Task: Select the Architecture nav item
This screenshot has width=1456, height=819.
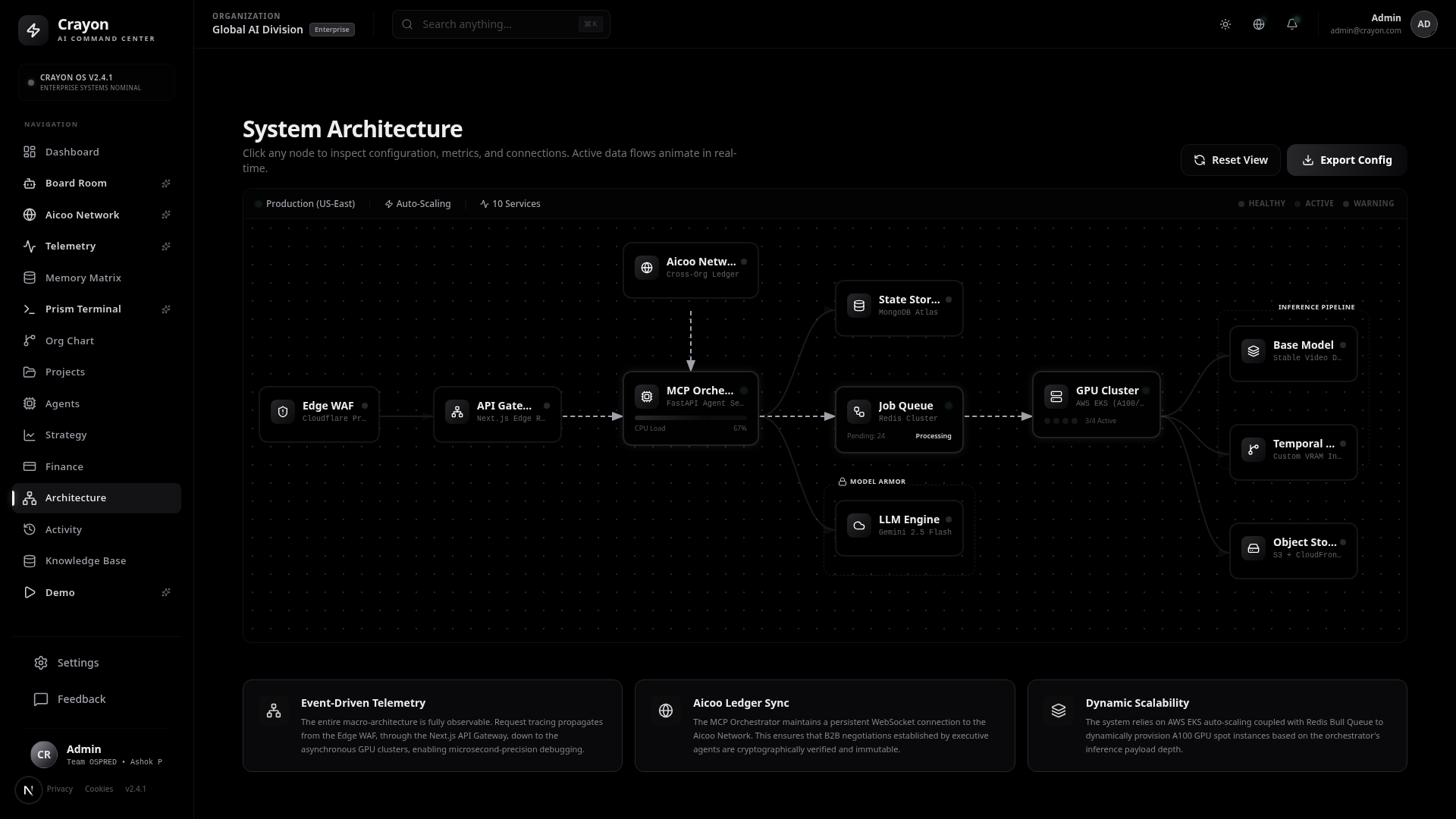Action: (96, 498)
